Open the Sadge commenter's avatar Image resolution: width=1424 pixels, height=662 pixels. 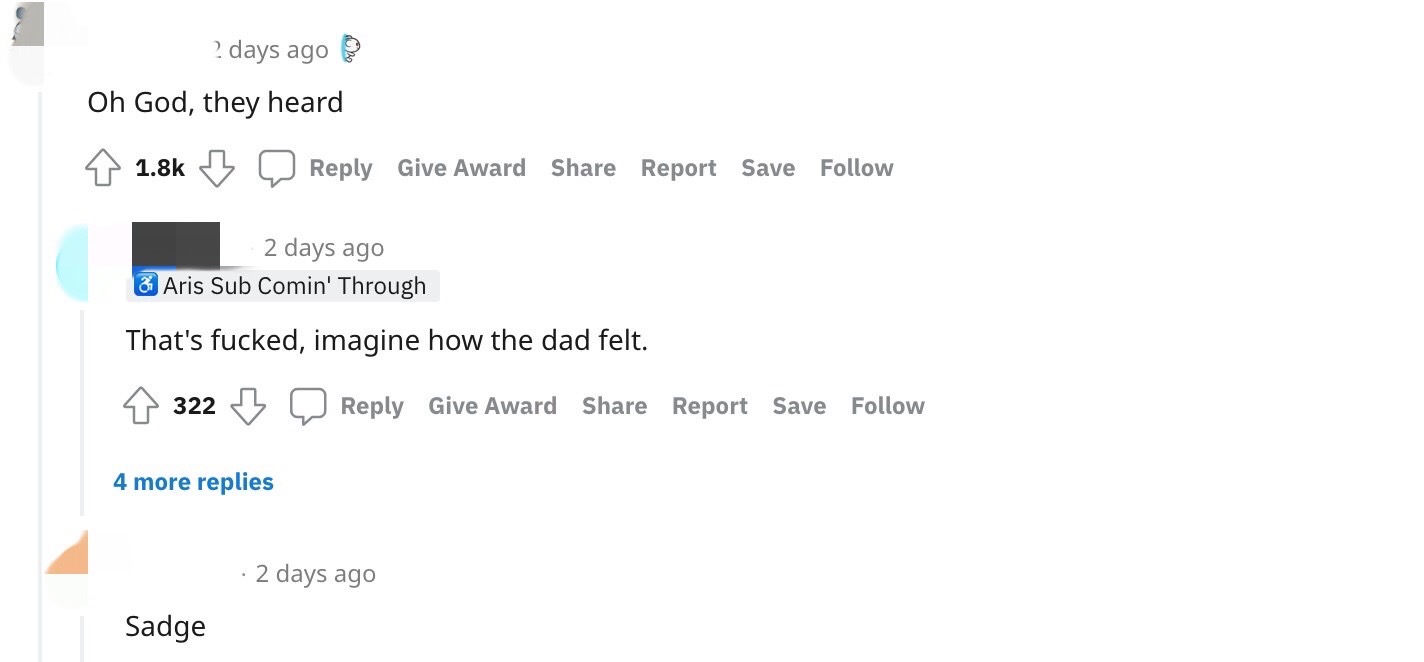[67, 570]
